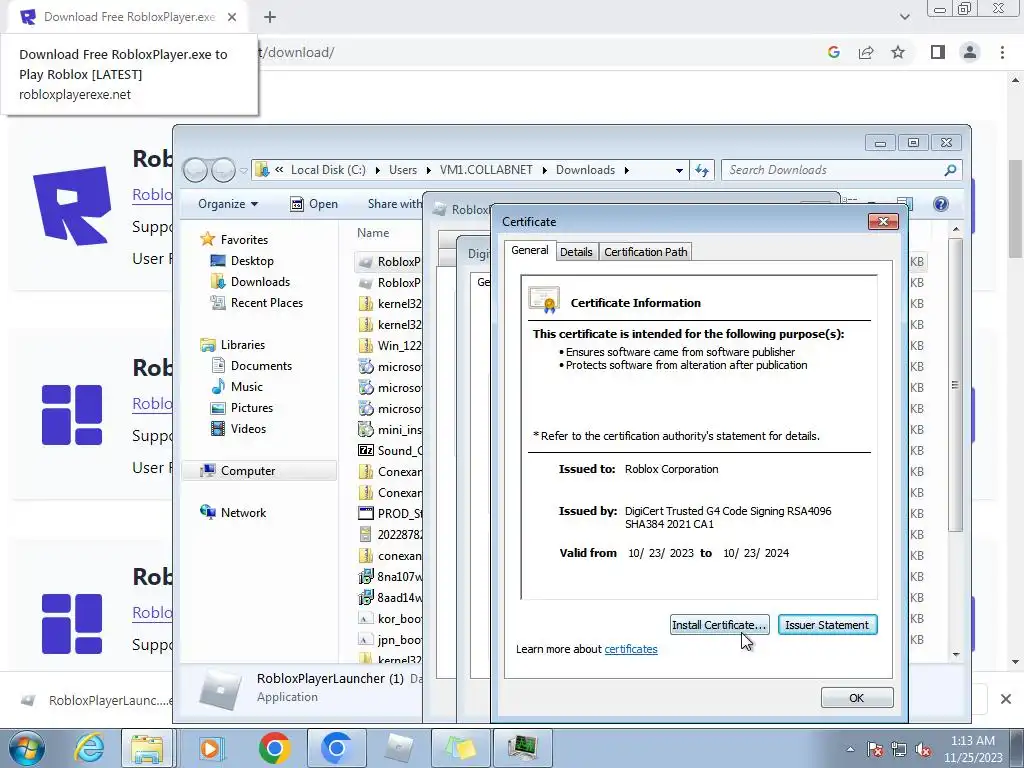Open a new browser tab

(x=270, y=17)
